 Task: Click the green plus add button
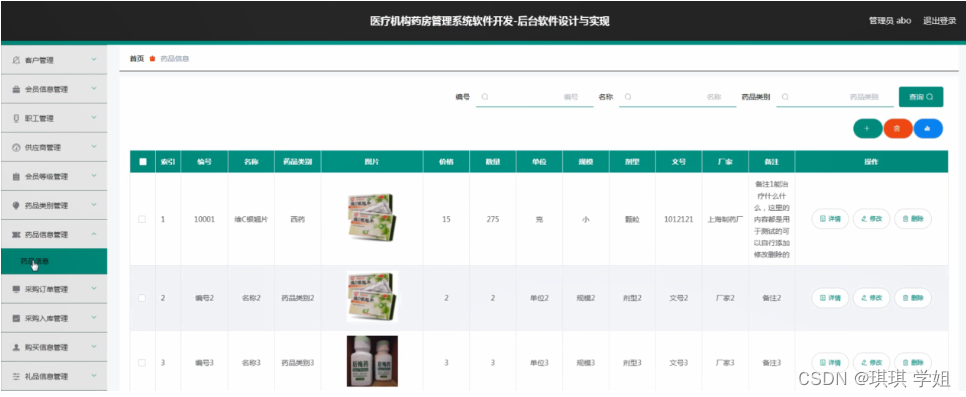867,128
